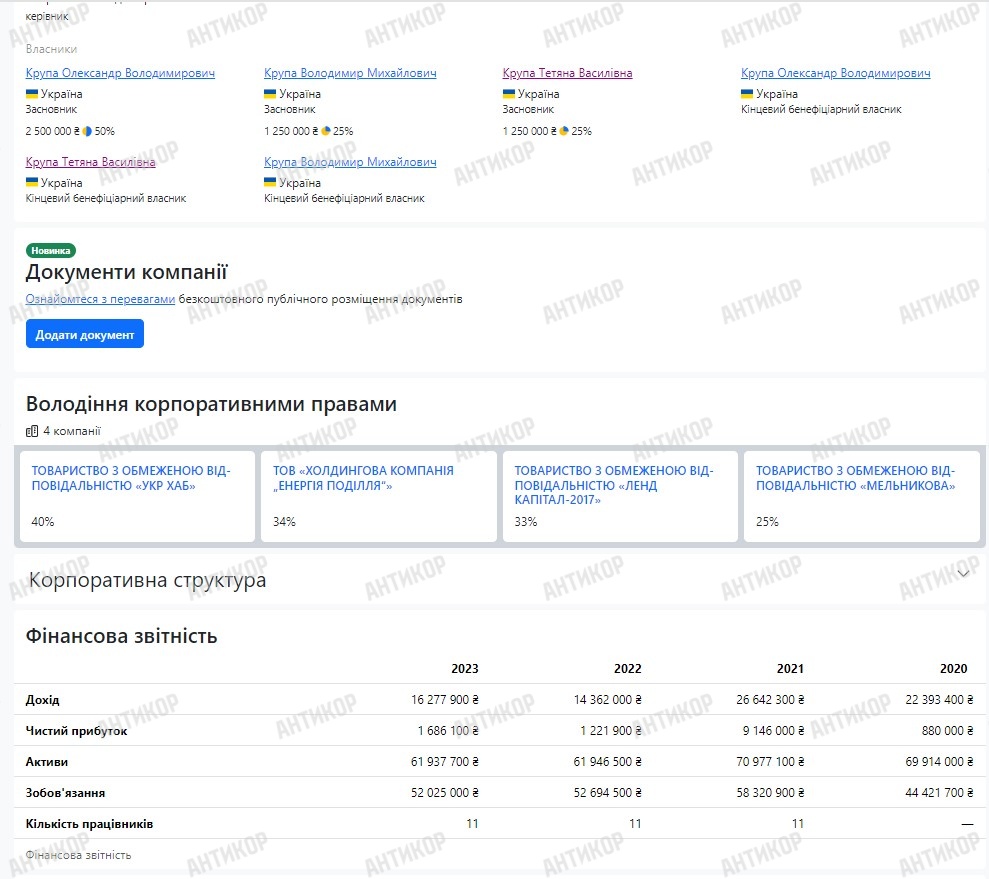
Task: Click pie icon next to founder Тетяна Василівна's 25%
Action: 564,131
